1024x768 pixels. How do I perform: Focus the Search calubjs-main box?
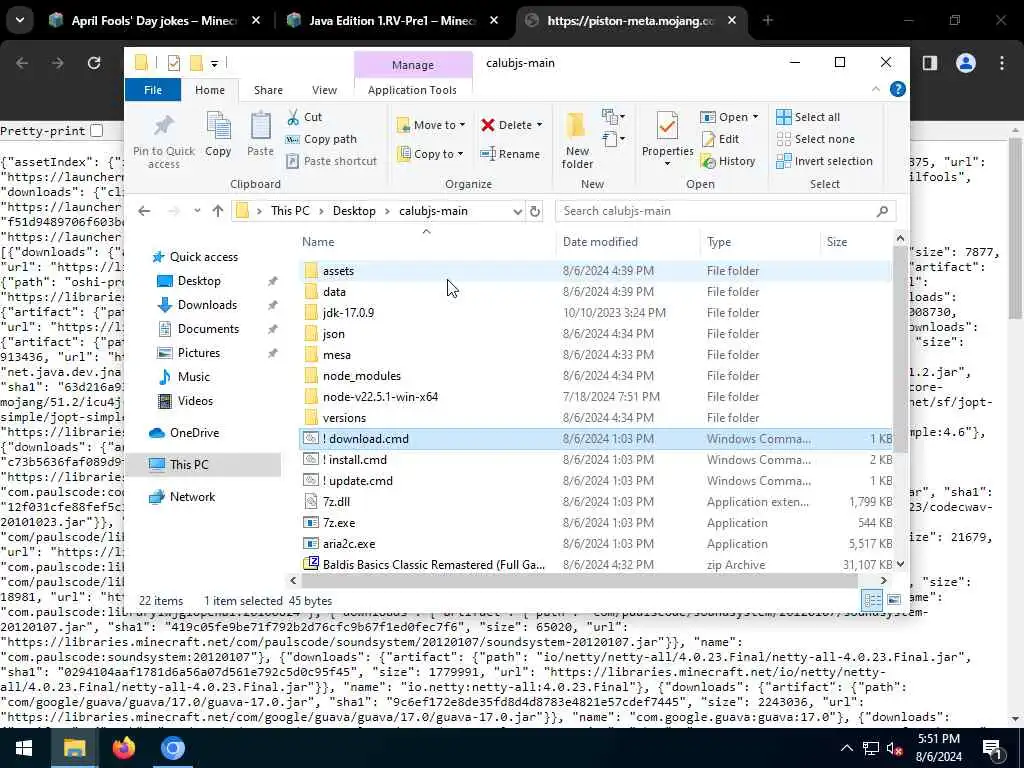pyautogui.click(x=725, y=211)
